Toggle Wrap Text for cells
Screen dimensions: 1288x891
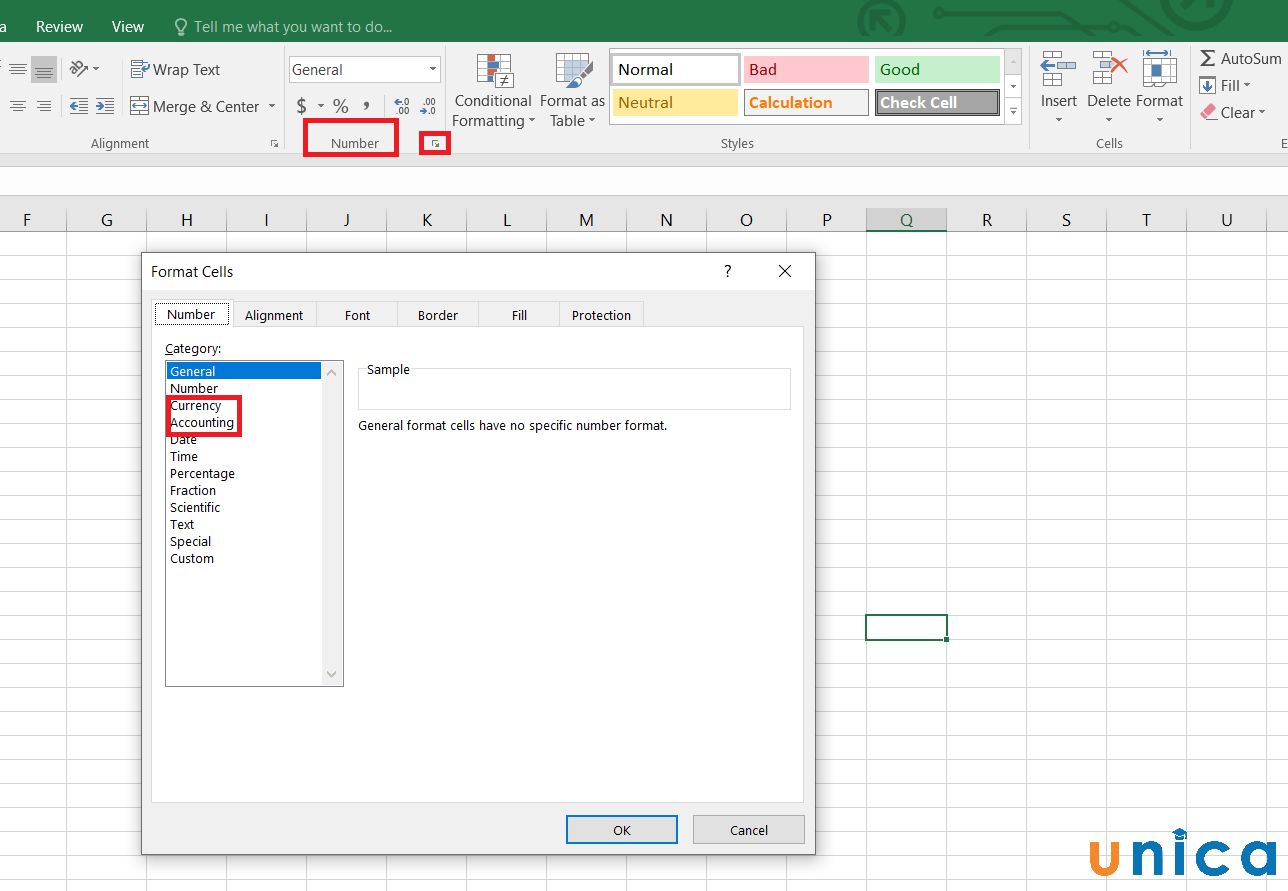[x=175, y=70]
